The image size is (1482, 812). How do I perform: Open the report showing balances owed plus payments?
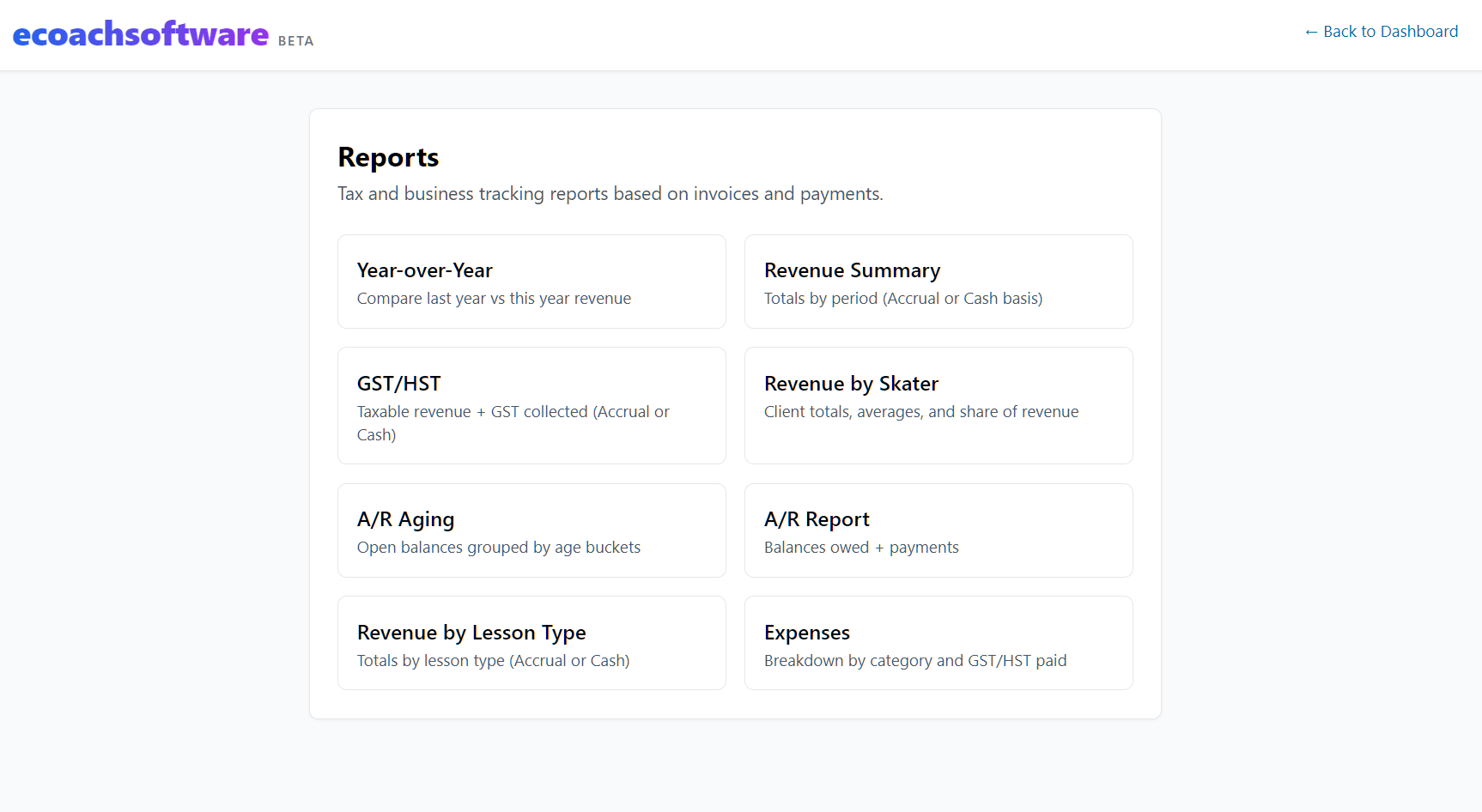pos(938,530)
